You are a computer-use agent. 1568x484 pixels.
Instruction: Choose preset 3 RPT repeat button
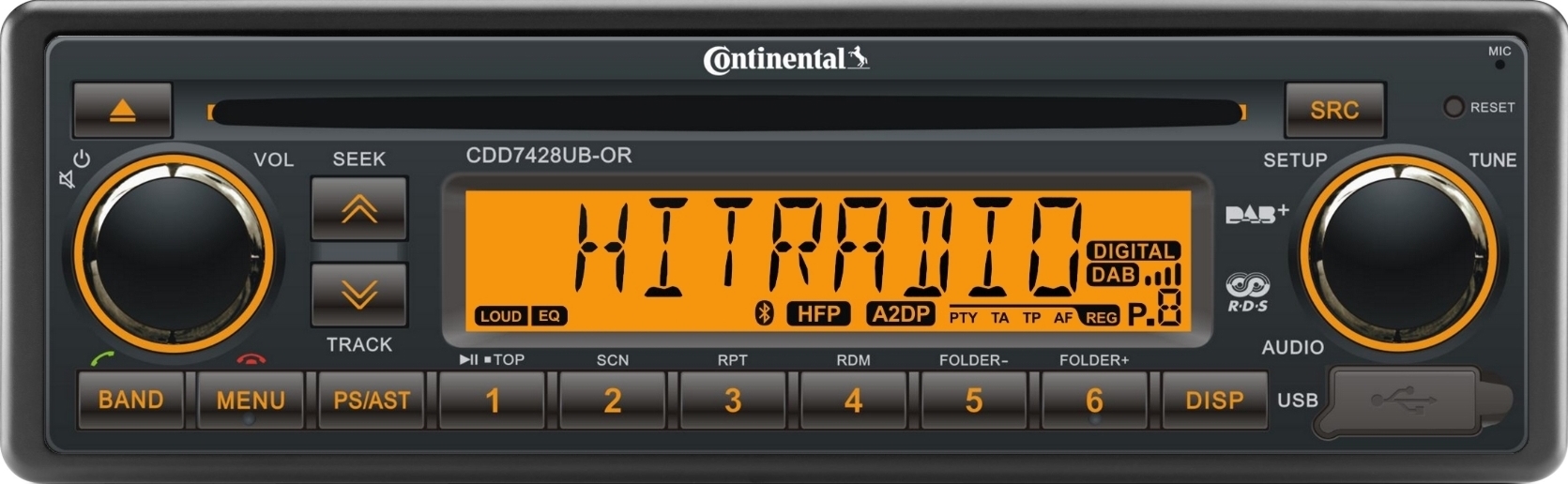733,401
